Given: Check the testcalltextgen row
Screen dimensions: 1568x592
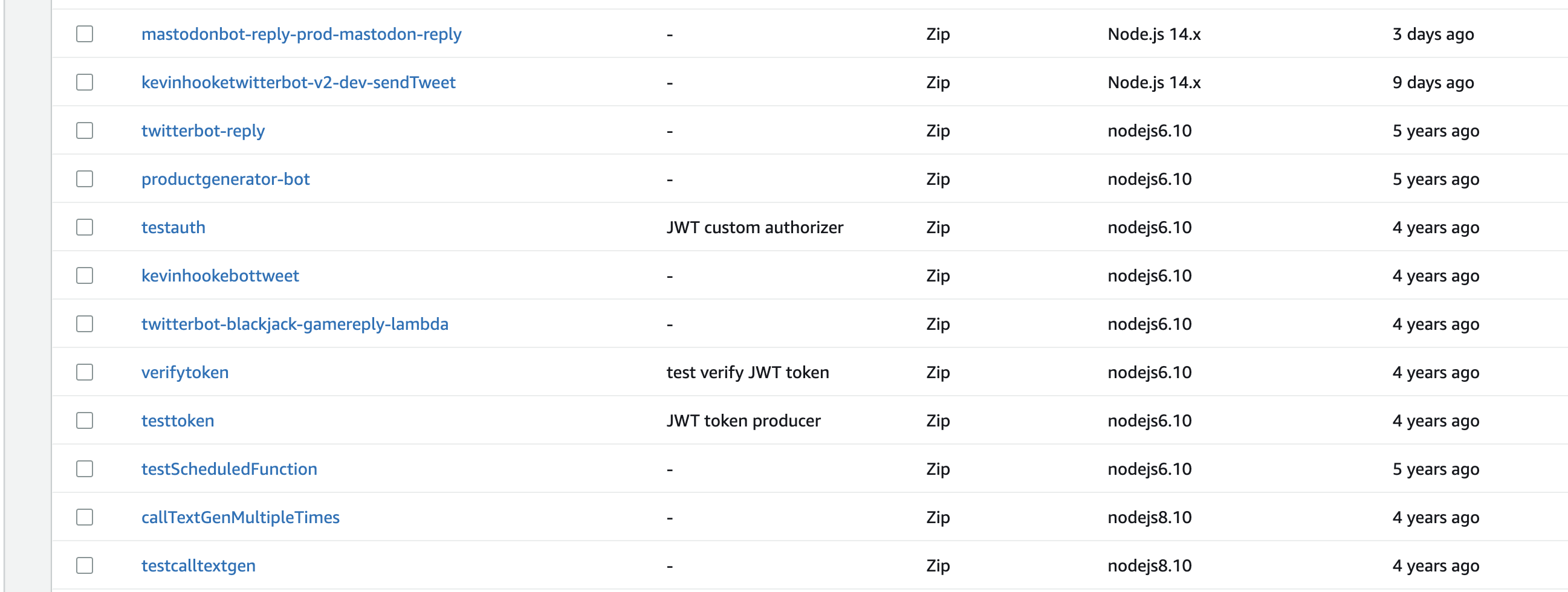Looking at the screenshot, I should coord(85,565).
